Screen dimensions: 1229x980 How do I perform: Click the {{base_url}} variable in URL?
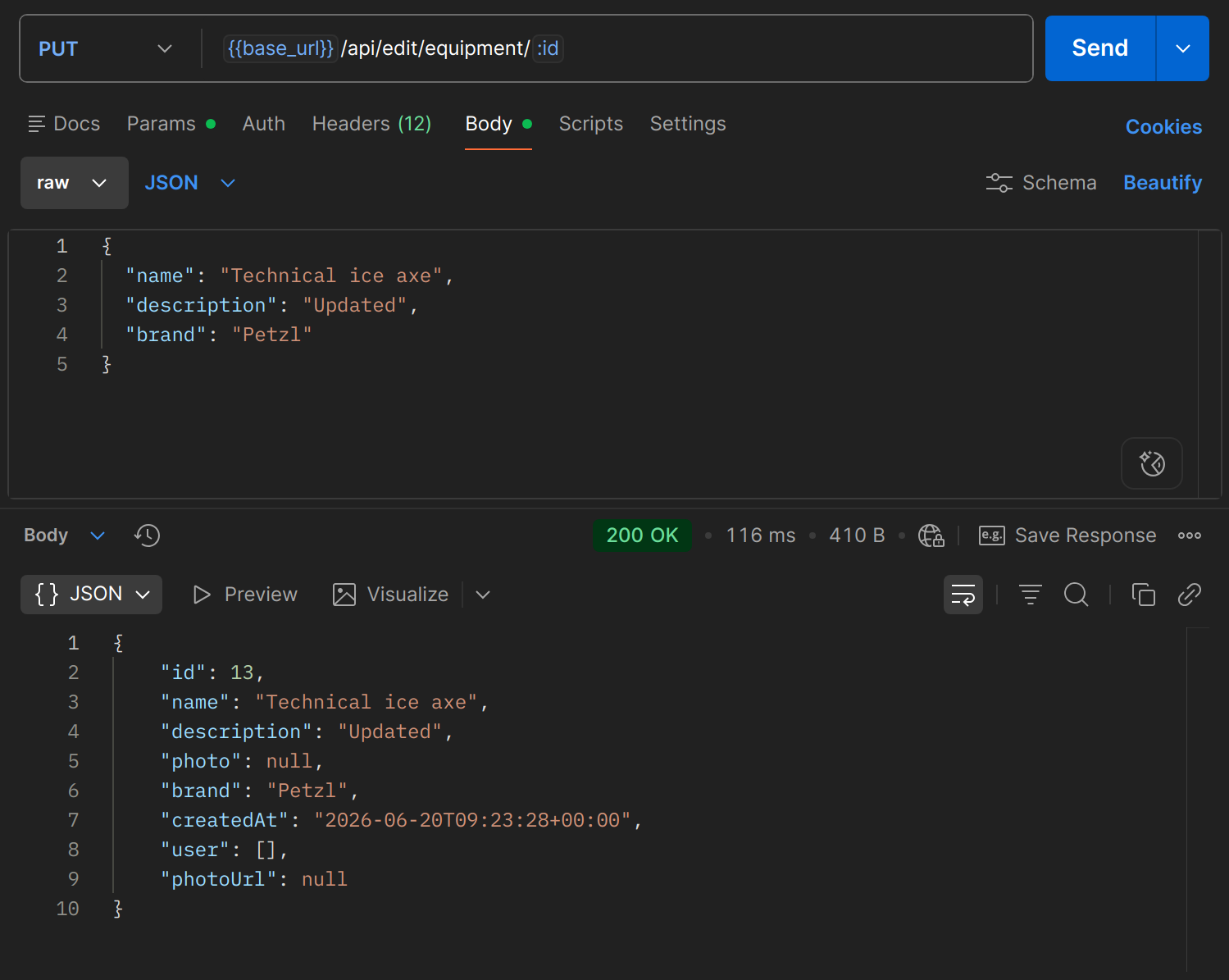coord(280,48)
